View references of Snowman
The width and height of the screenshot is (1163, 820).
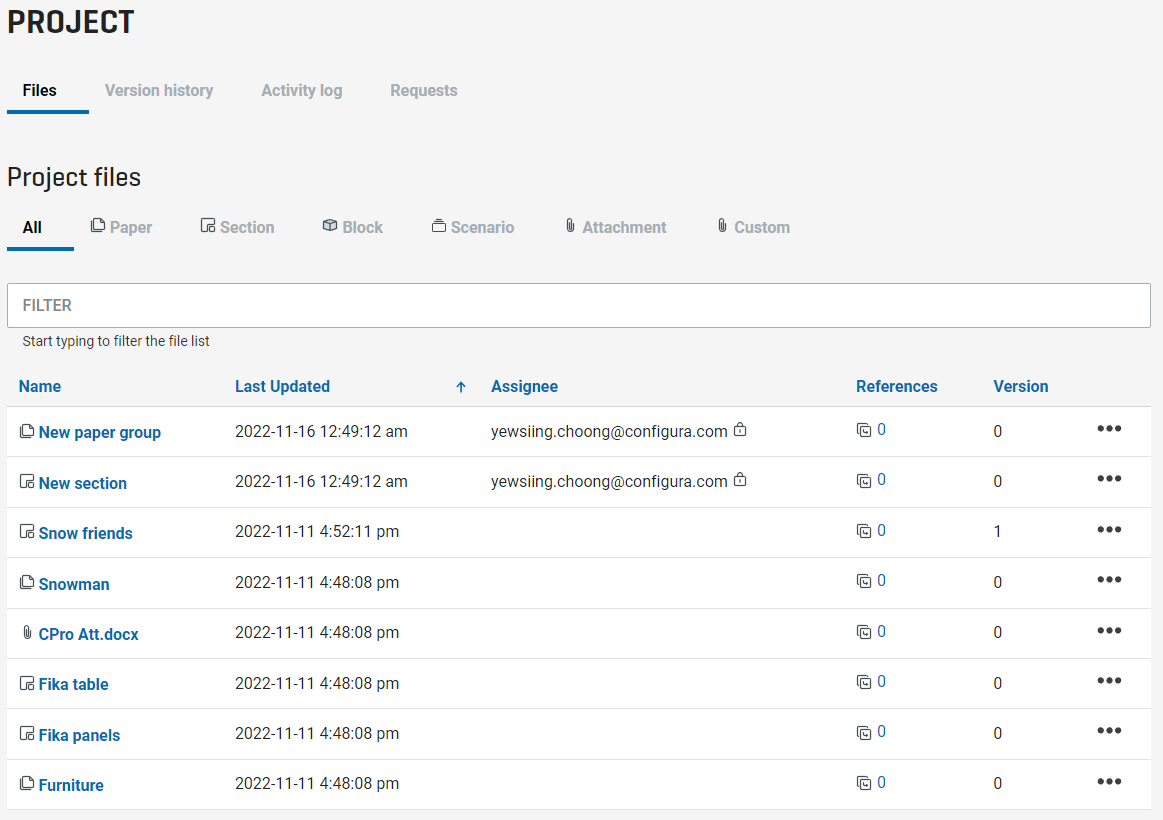click(x=872, y=581)
